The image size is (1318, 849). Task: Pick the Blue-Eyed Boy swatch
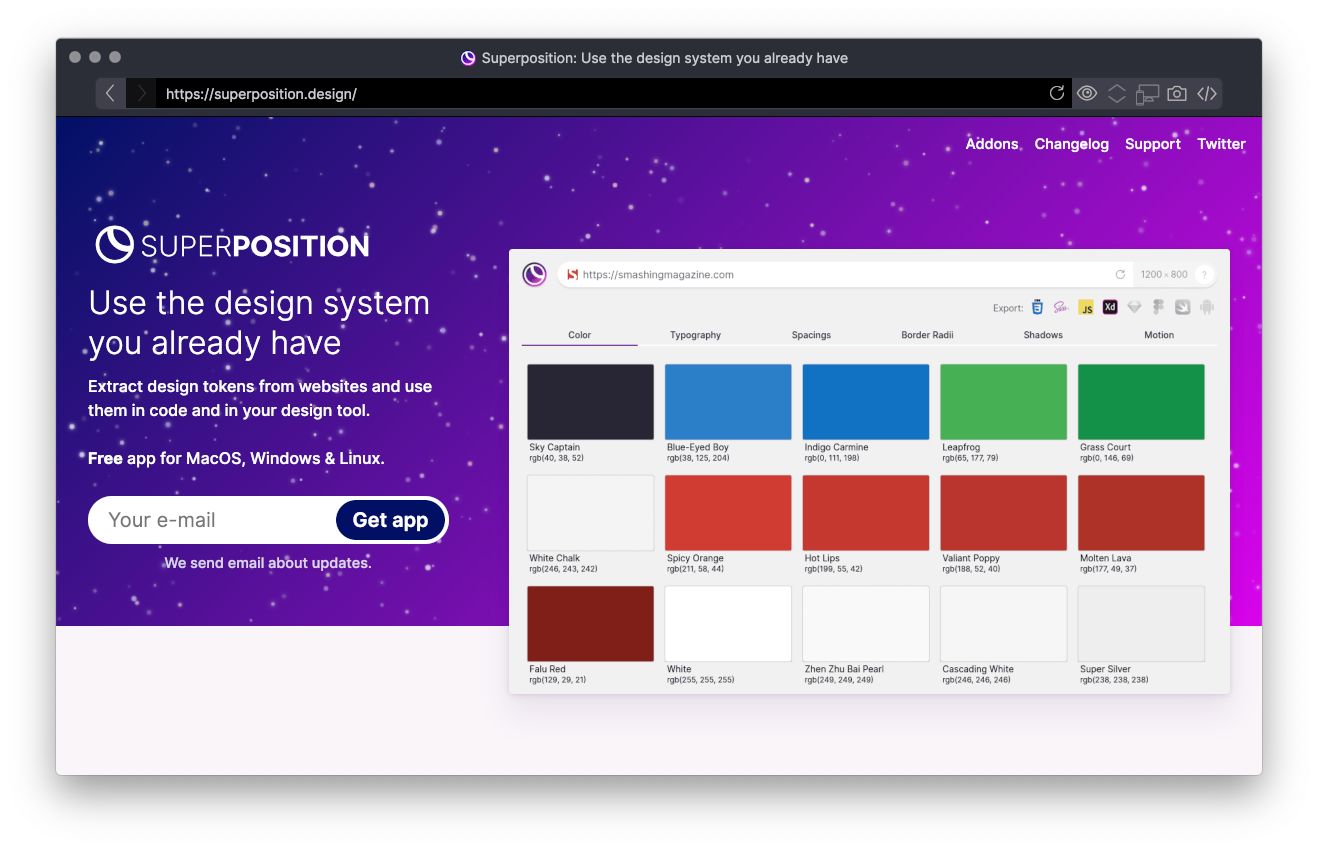(728, 402)
